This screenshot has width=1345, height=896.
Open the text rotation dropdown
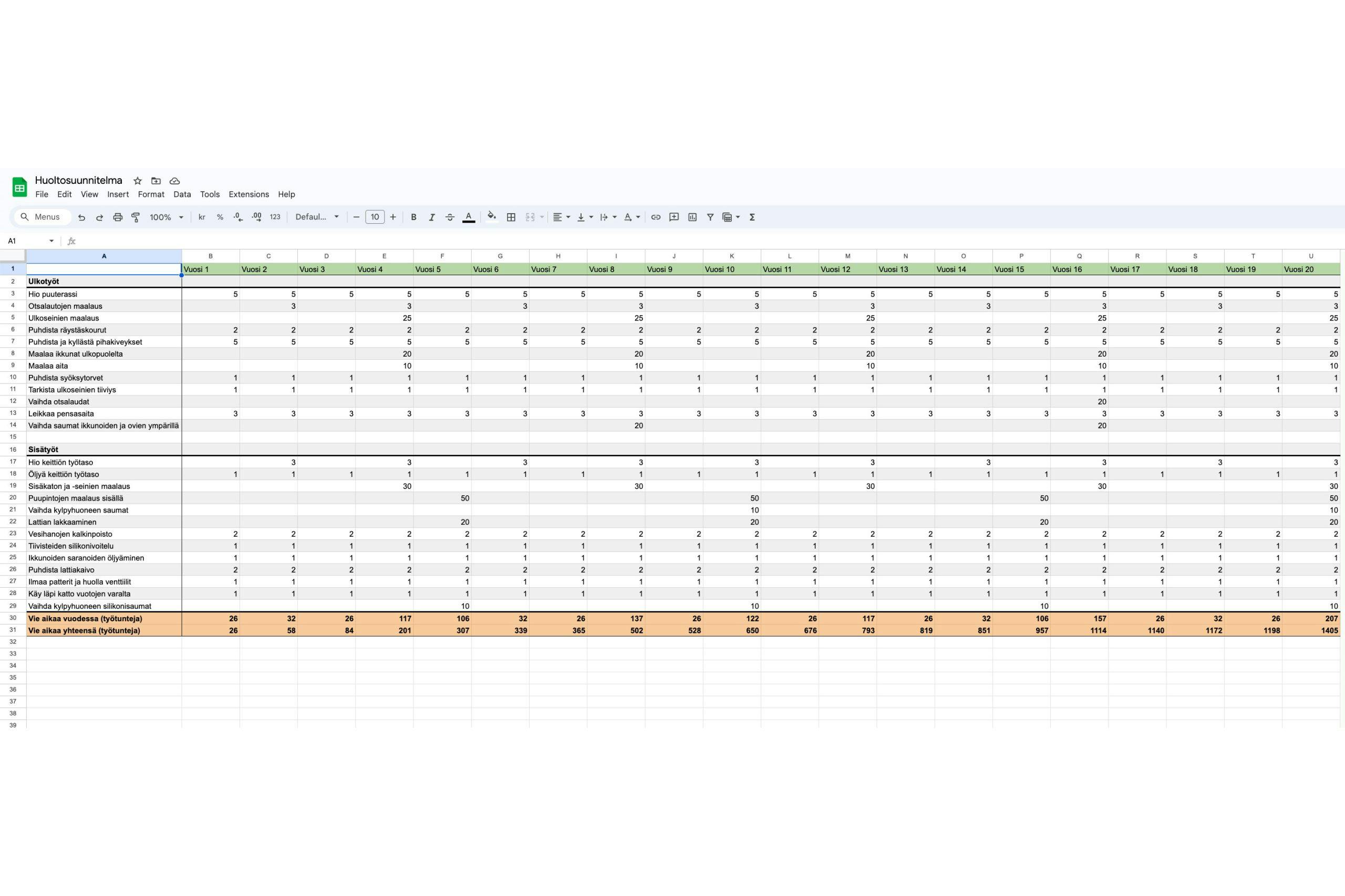click(632, 217)
